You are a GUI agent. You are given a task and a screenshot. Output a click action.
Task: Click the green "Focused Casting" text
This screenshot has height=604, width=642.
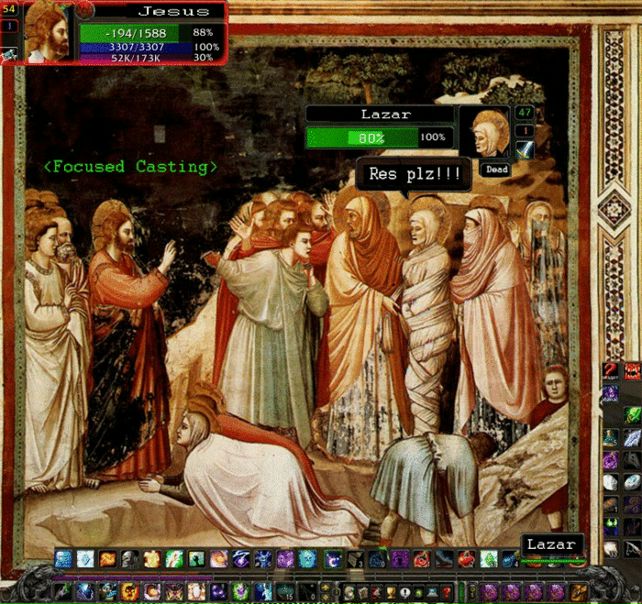(131, 166)
